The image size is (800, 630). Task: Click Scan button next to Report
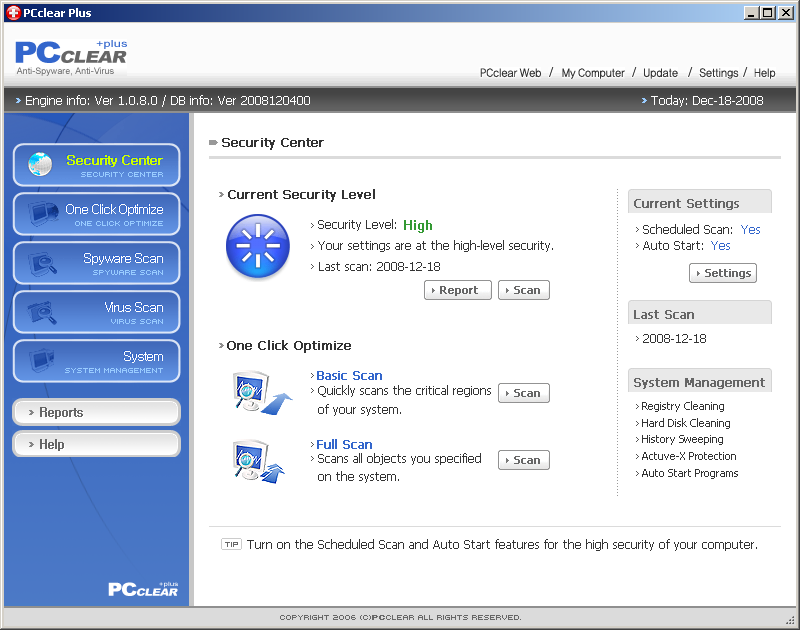coord(524,290)
